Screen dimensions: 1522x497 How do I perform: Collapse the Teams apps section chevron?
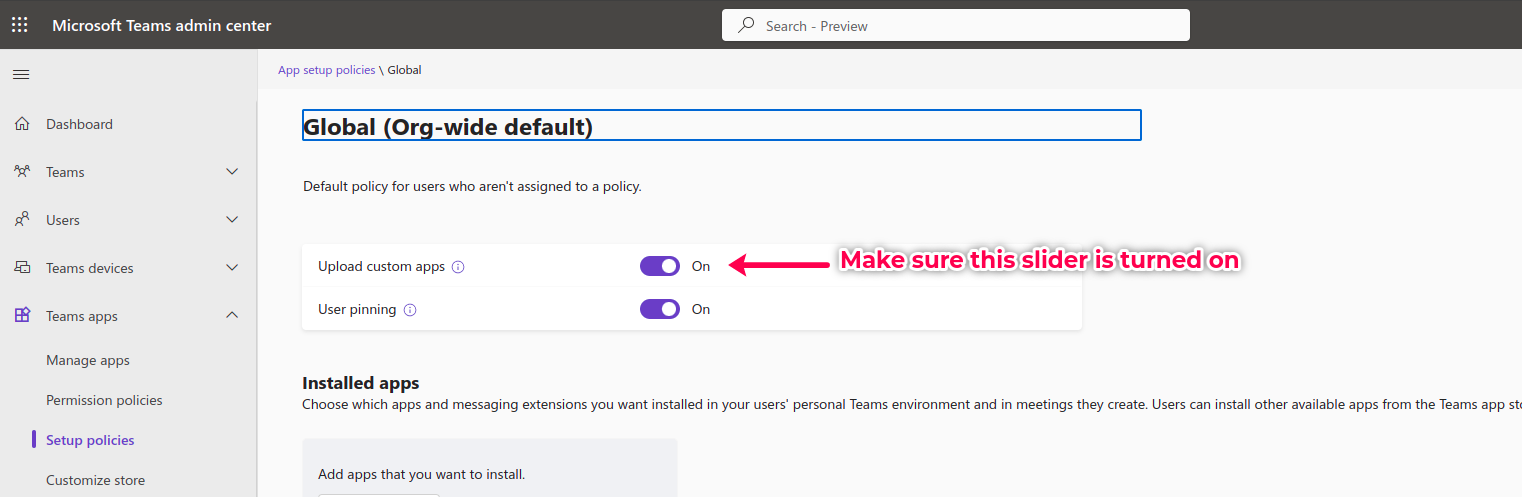pos(232,316)
